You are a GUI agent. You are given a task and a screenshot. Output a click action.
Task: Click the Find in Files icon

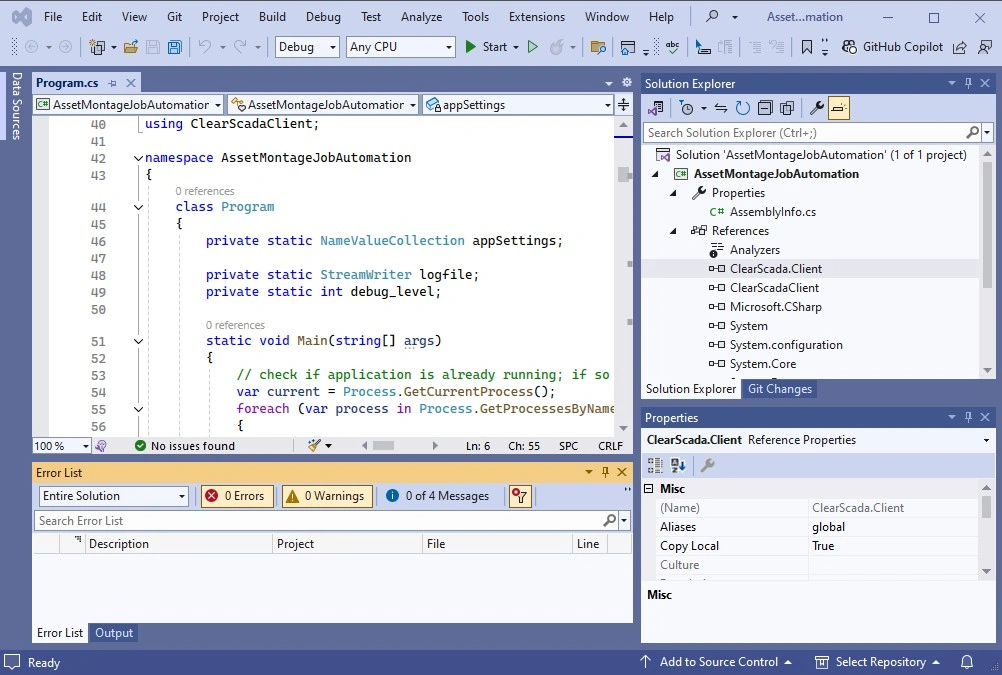tap(598, 47)
